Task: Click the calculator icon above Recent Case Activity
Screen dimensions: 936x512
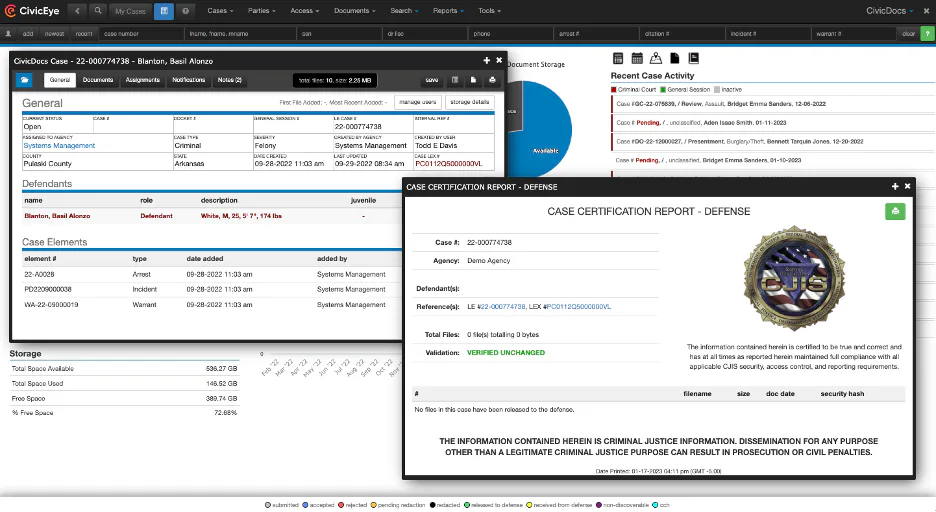Action: pyautogui.click(x=618, y=58)
